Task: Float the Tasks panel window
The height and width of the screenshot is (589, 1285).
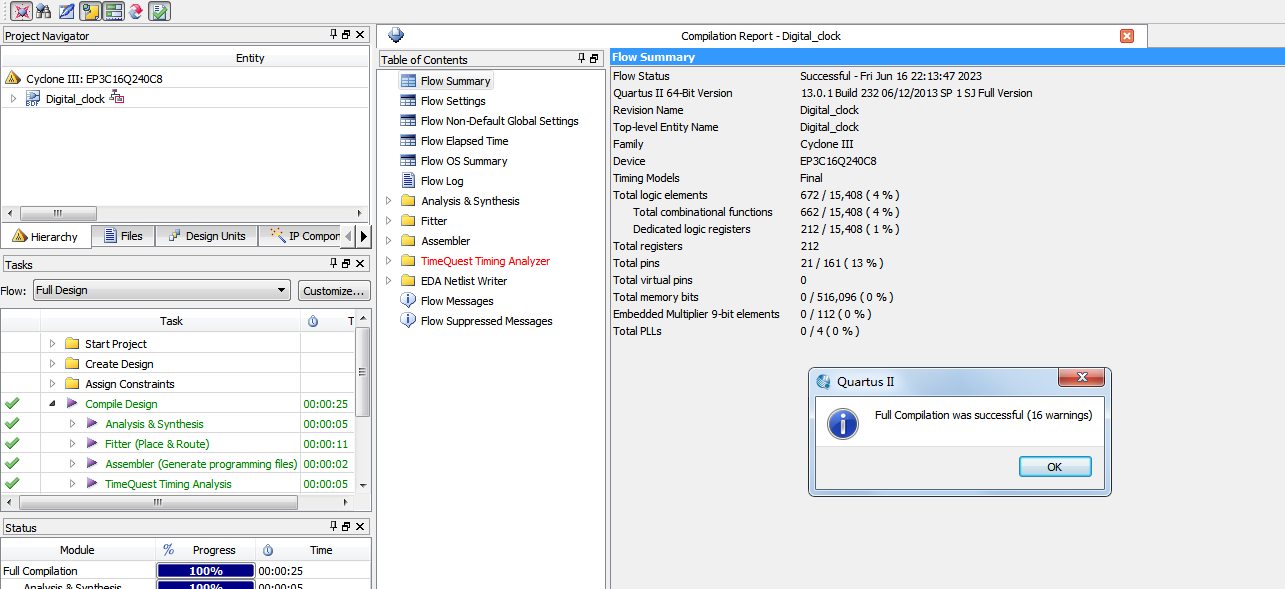Action: (346, 263)
